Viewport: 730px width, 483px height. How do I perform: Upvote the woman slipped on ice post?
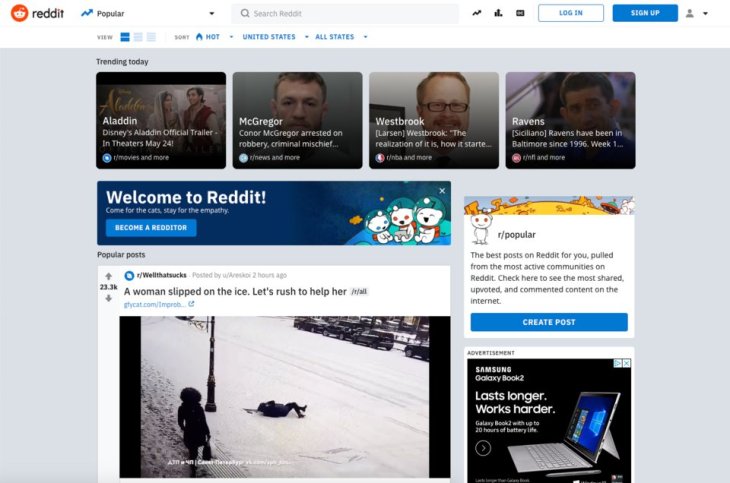pos(108,276)
